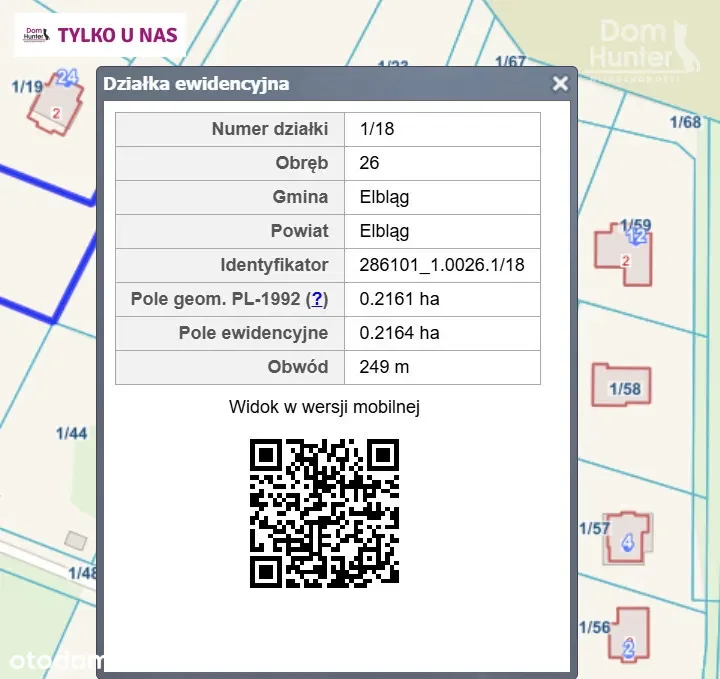Click the building outline labeled 1/58
The image size is (720, 679).
622,385
